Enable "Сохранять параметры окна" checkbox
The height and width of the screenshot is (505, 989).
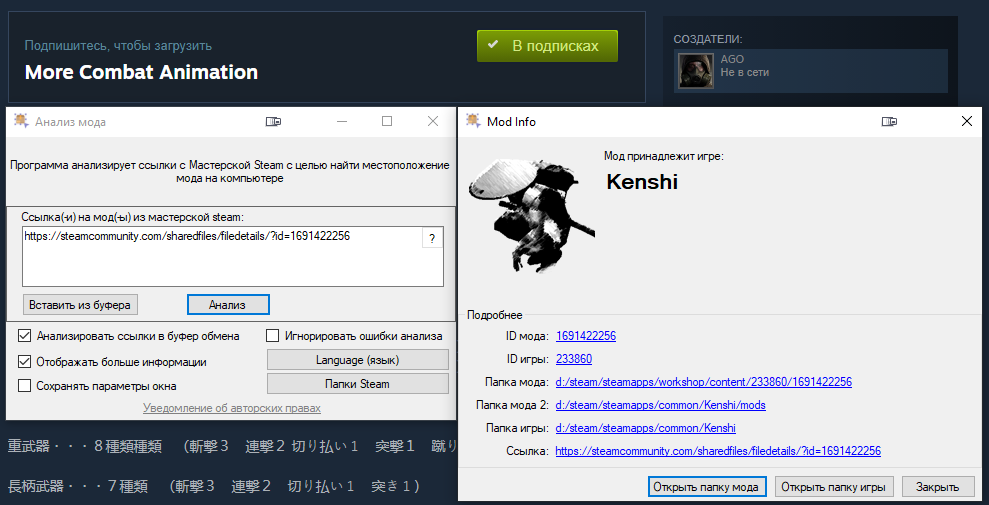(x=25, y=386)
